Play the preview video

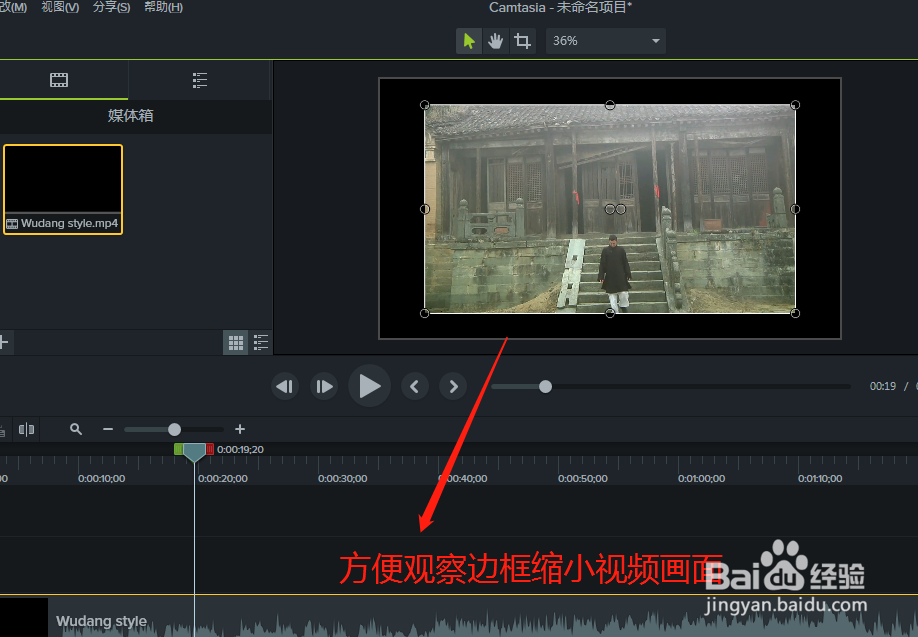(368, 386)
